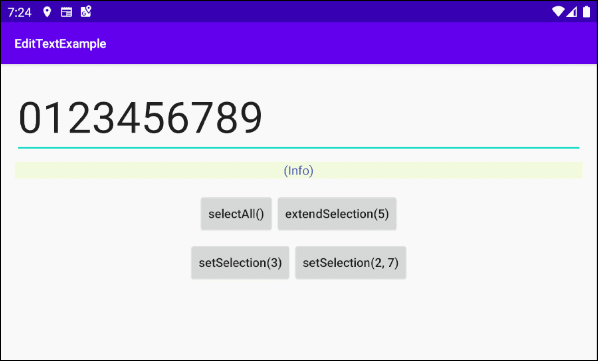598x361 pixels.
Task: Tap the location pin status icon
Action: click(x=47, y=12)
